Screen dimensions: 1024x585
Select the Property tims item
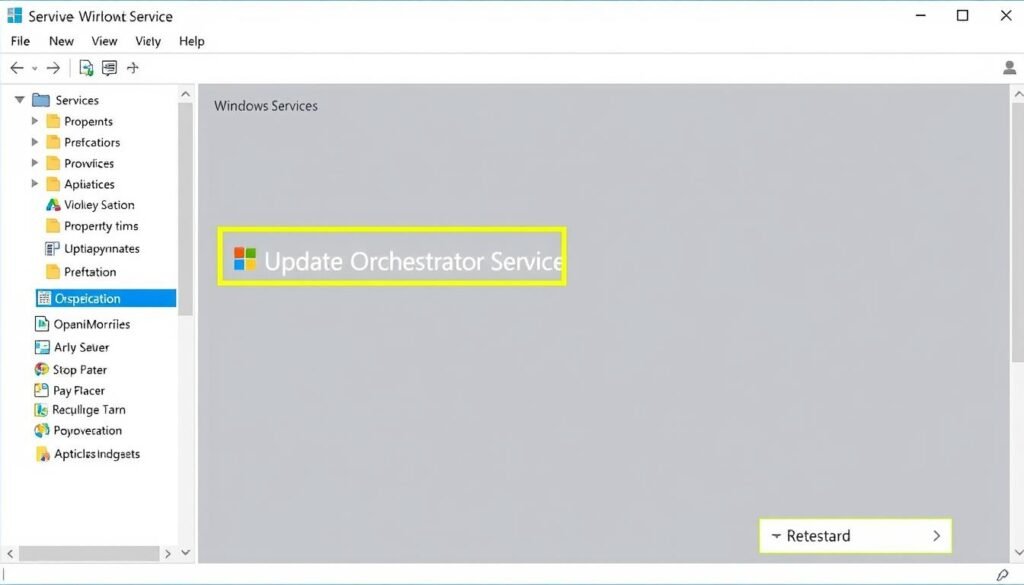101,226
